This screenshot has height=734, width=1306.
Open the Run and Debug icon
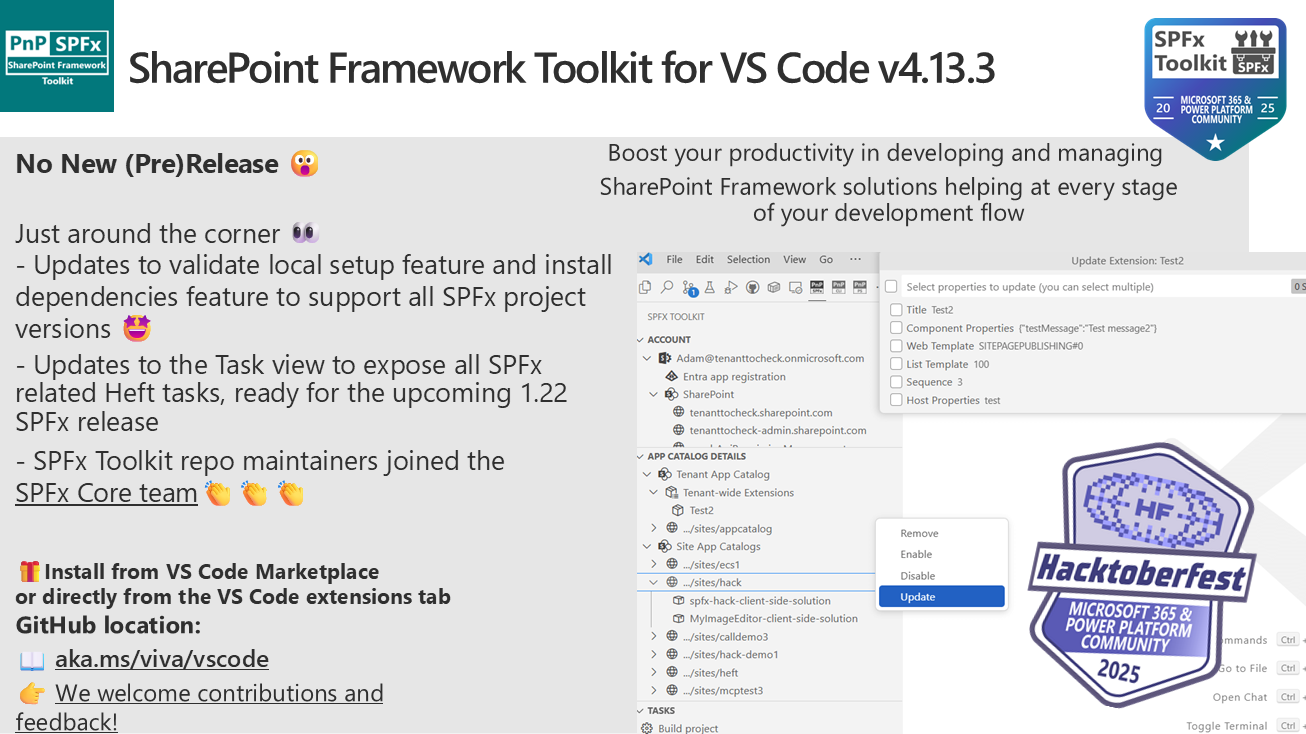pyautogui.click(x=731, y=287)
